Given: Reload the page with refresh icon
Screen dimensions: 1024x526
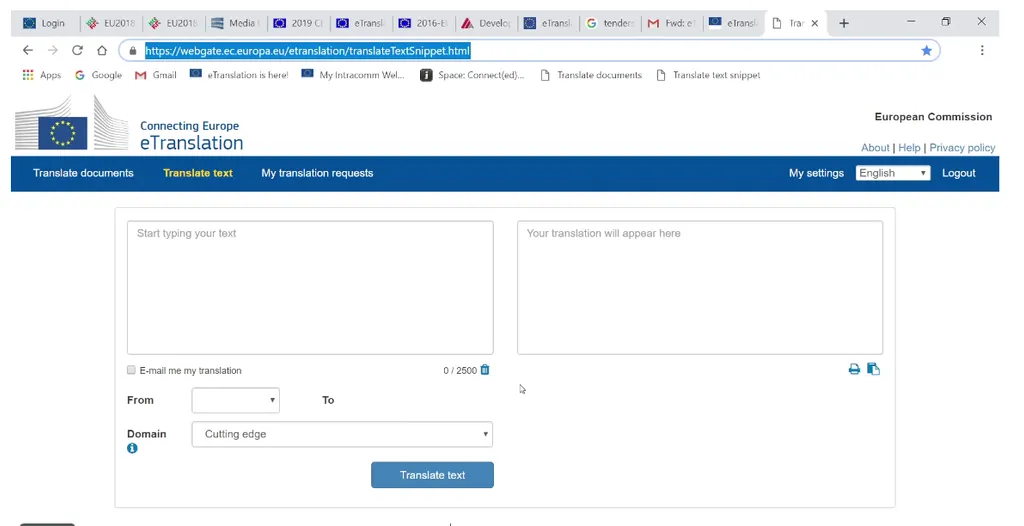Looking at the screenshot, I should (77, 50).
